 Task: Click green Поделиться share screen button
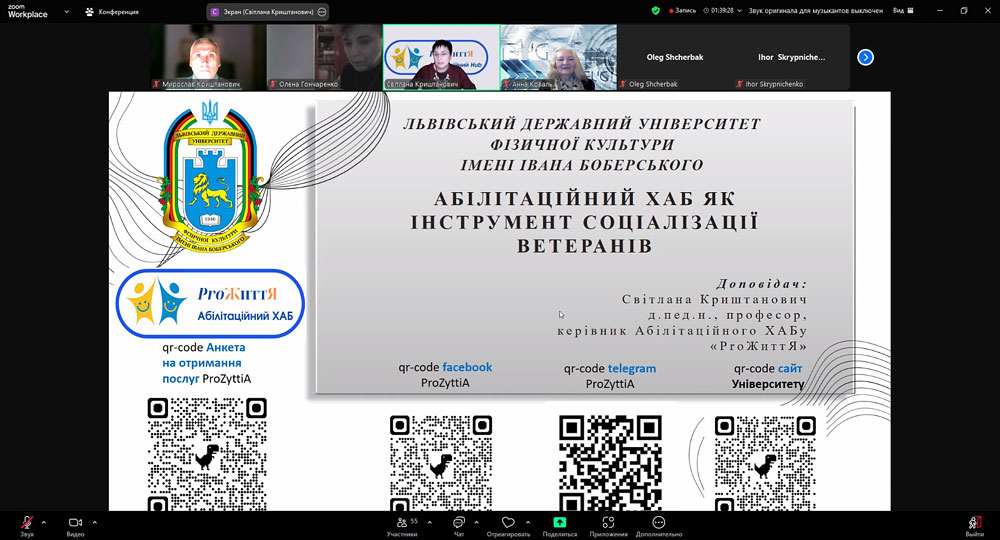[559, 525]
